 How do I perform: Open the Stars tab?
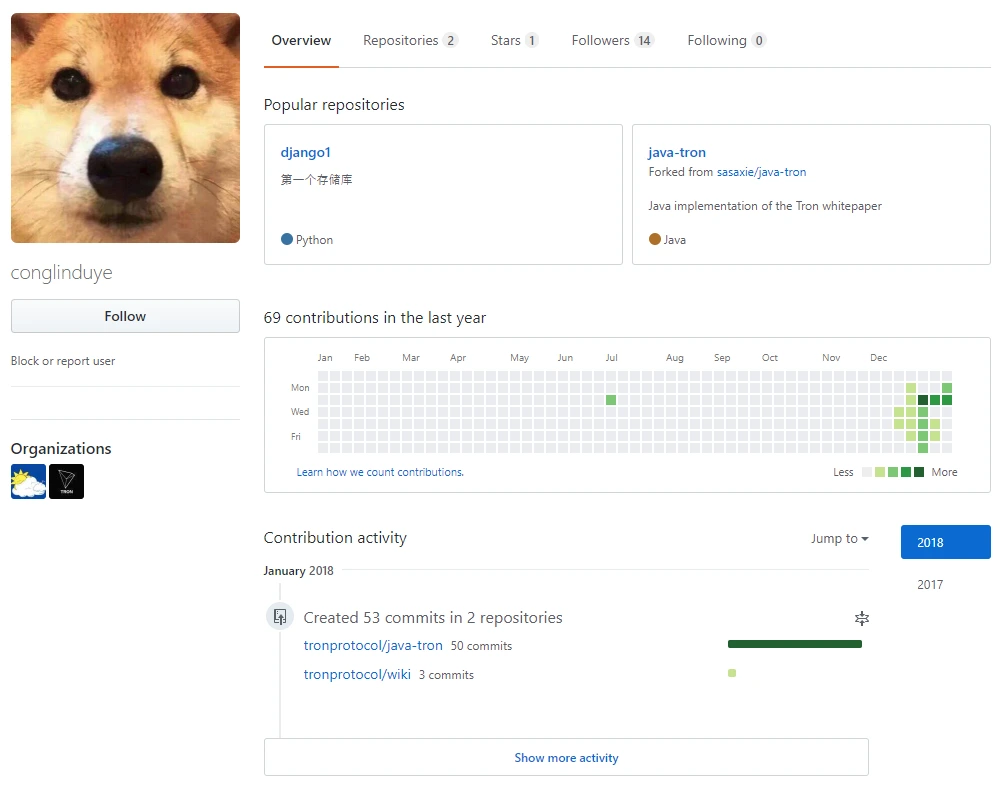point(515,40)
